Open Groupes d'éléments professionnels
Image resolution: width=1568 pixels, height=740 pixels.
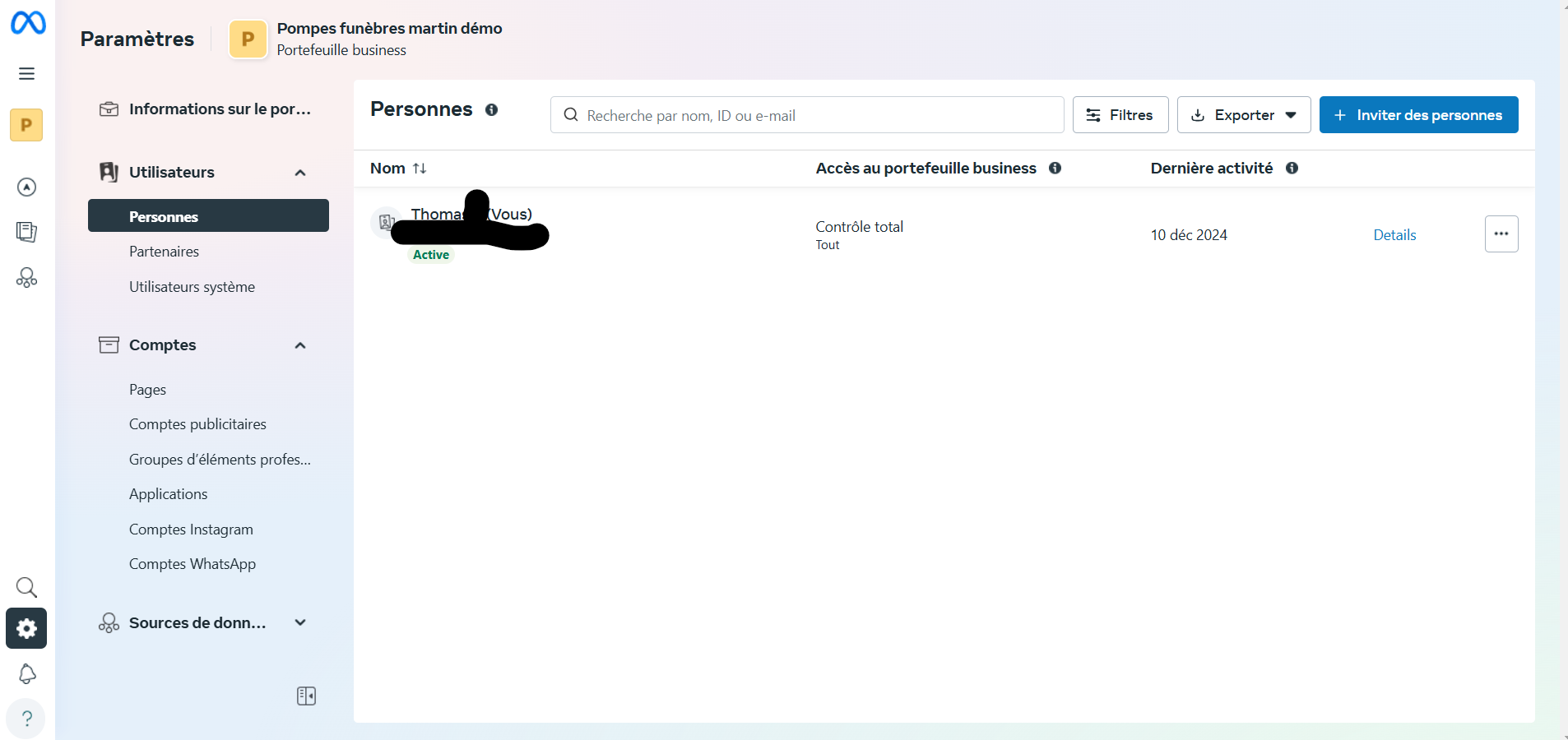click(x=220, y=460)
